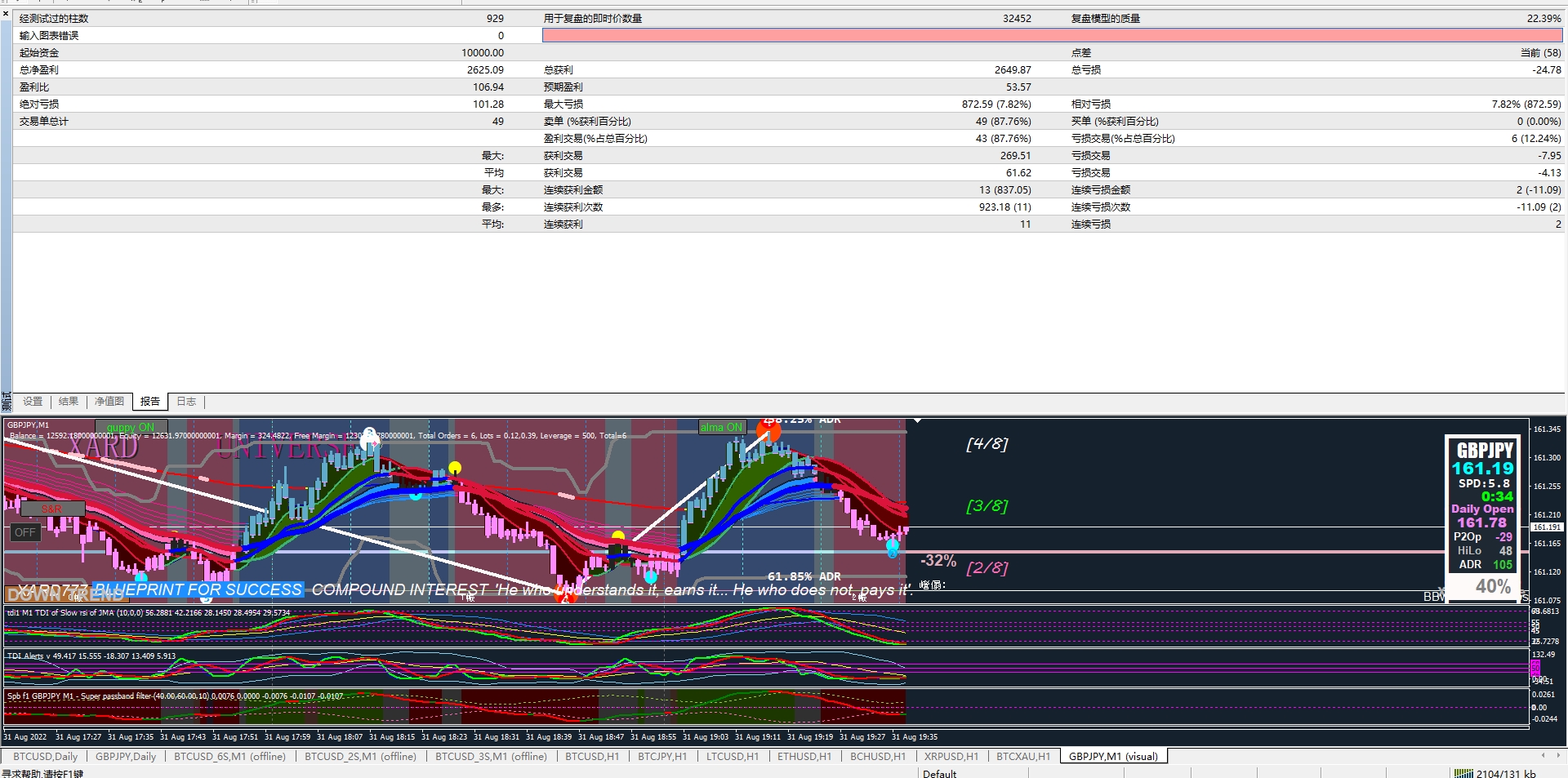Click the average profit trade value 61.62

coord(1018,172)
